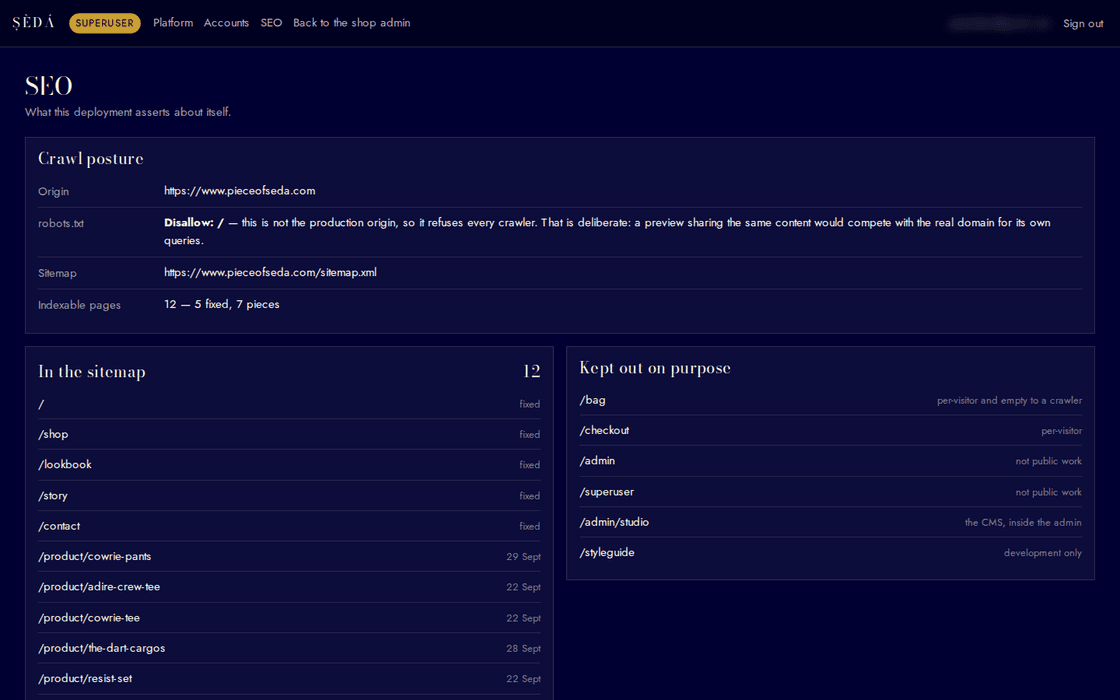Image resolution: width=1120 pixels, height=700 pixels.
Task: Click the 28 Sept date for the-dart-cargos
Action: (x=524, y=649)
